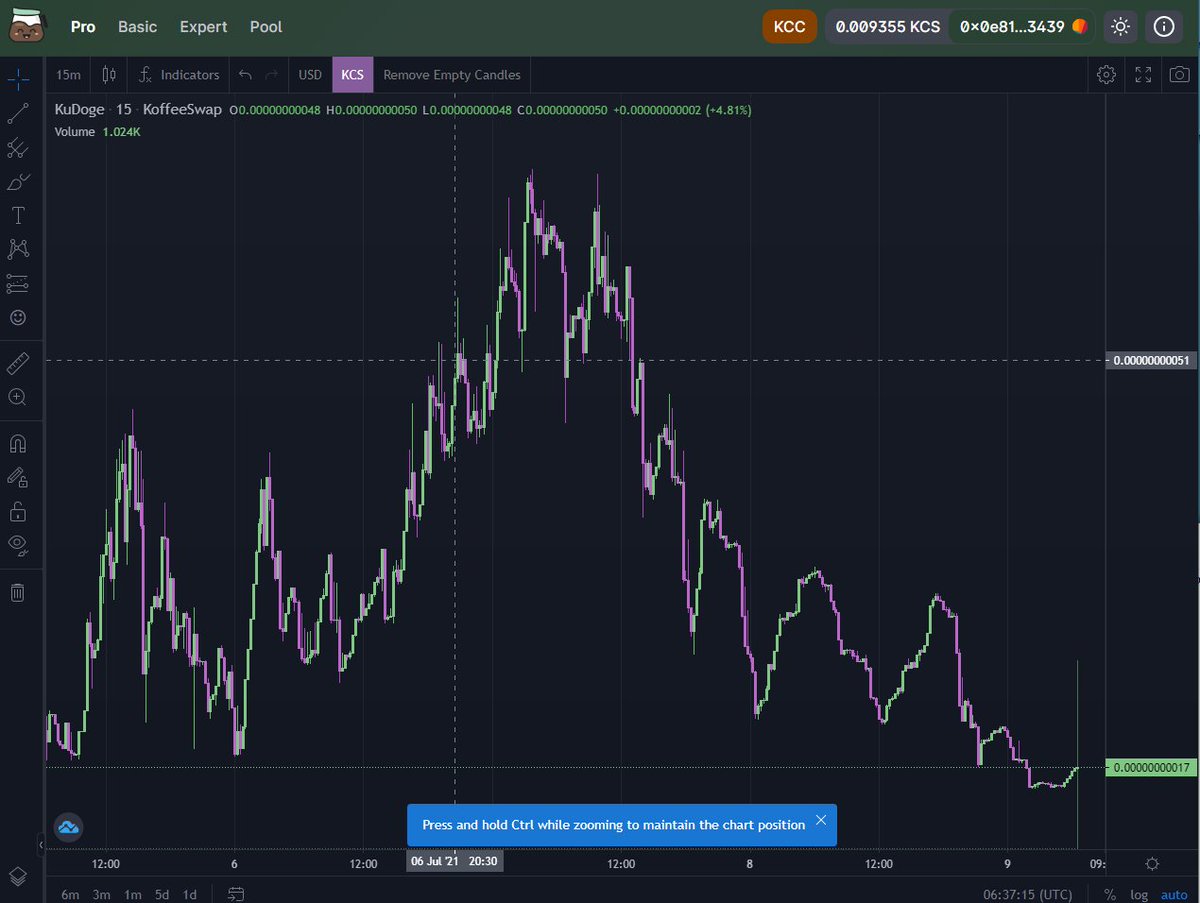Switch the chart to log scale

pyautogui.click(x=1139, y=894)
